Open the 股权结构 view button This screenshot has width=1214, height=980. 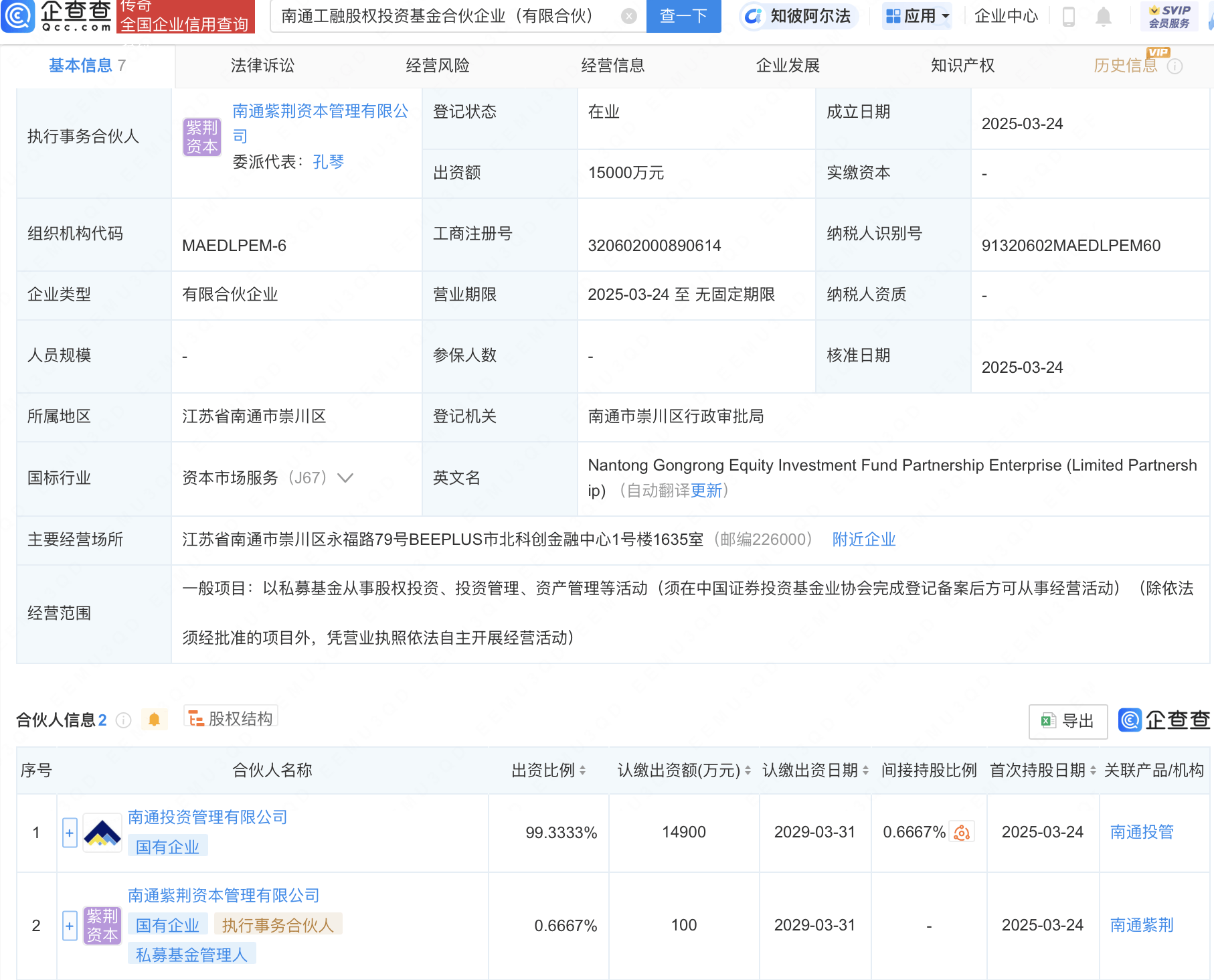pos(231,718)
